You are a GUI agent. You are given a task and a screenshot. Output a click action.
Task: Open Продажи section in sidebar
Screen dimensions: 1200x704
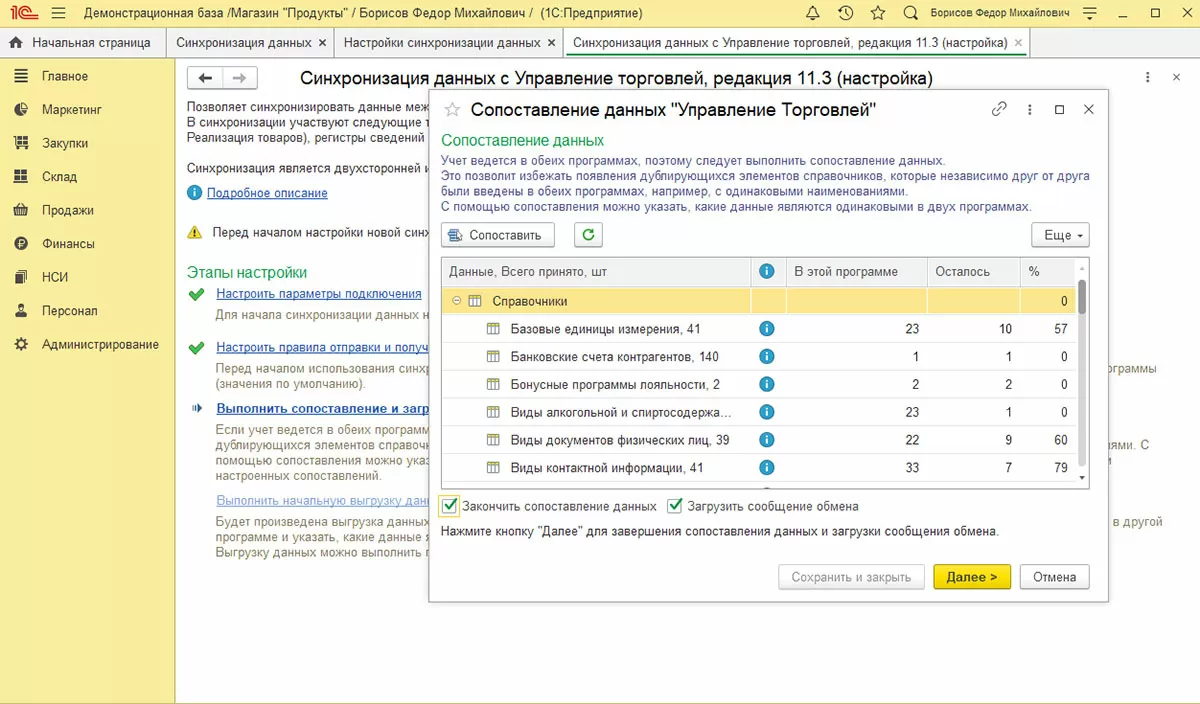[x=67, y=210]
